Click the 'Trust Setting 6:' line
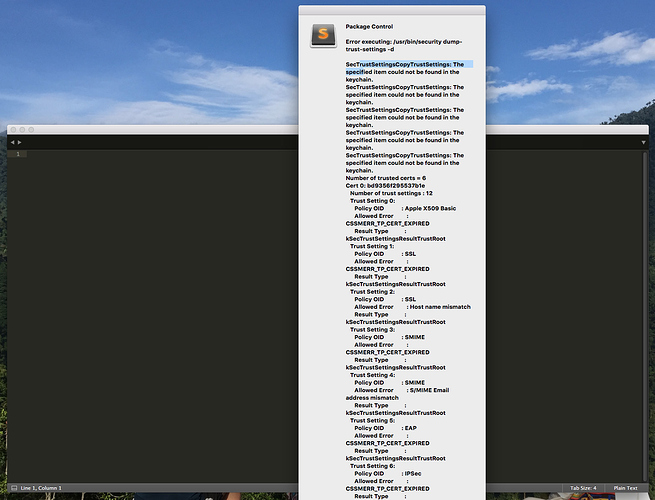 point(373,466)
